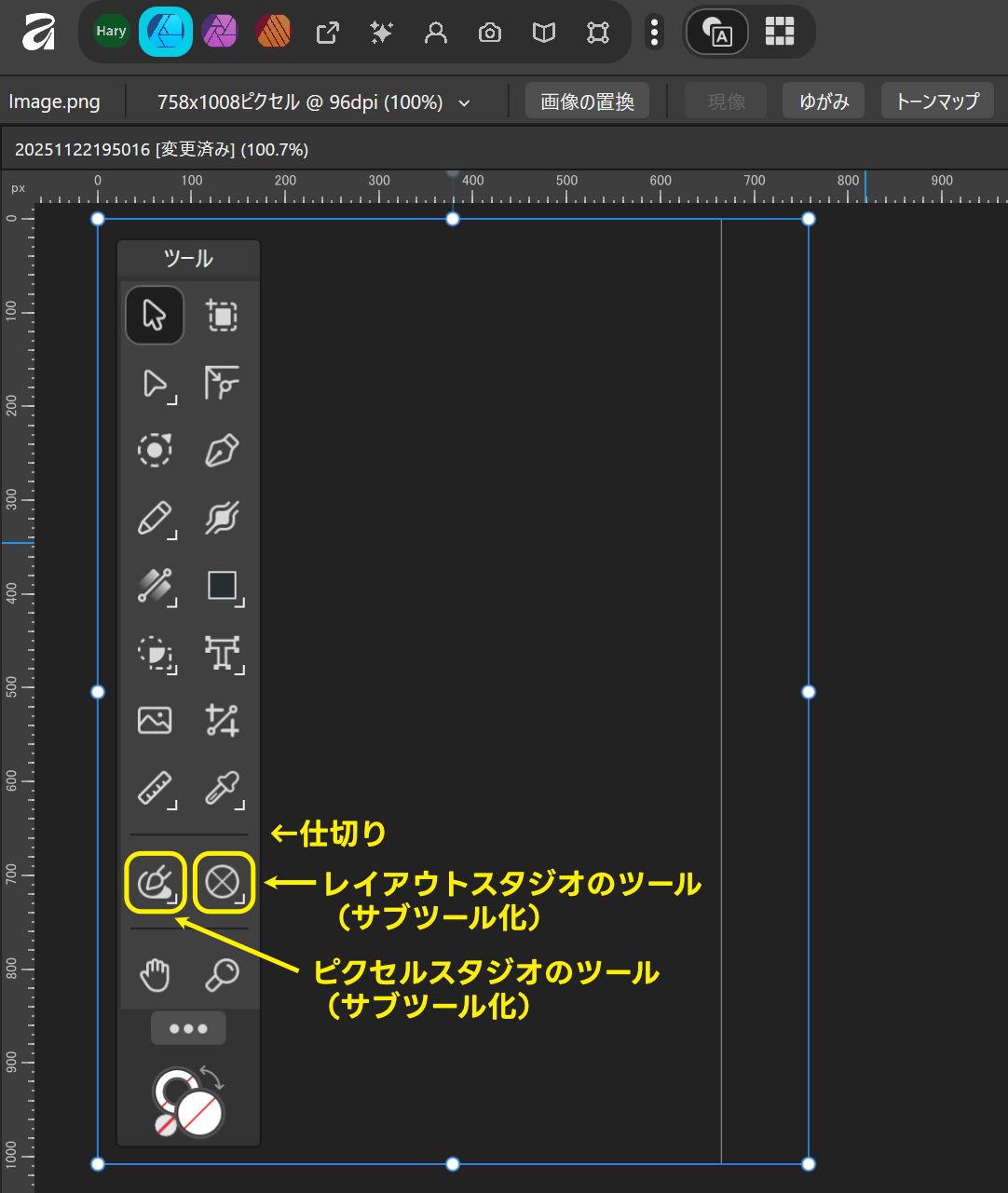Click the gradient fill tool icon in pictured panel
The width and height of the screenshot is (1008, 1193).
click(156, 586)
